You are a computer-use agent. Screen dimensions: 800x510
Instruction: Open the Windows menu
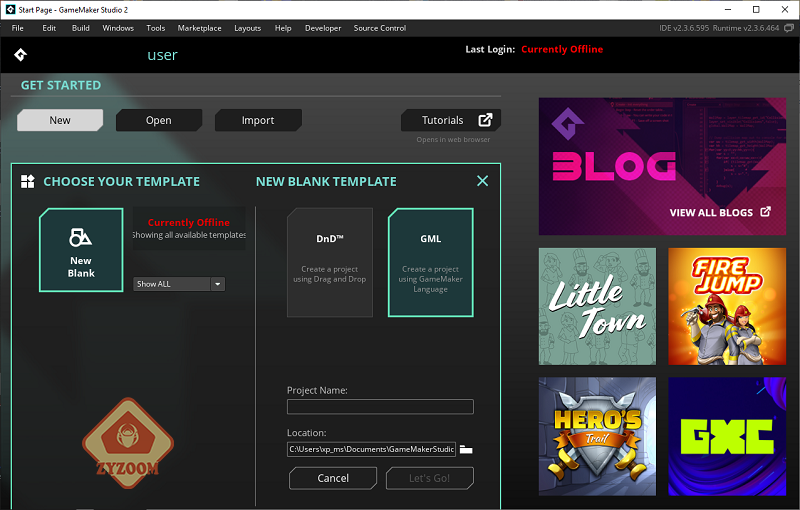point(118,28)
